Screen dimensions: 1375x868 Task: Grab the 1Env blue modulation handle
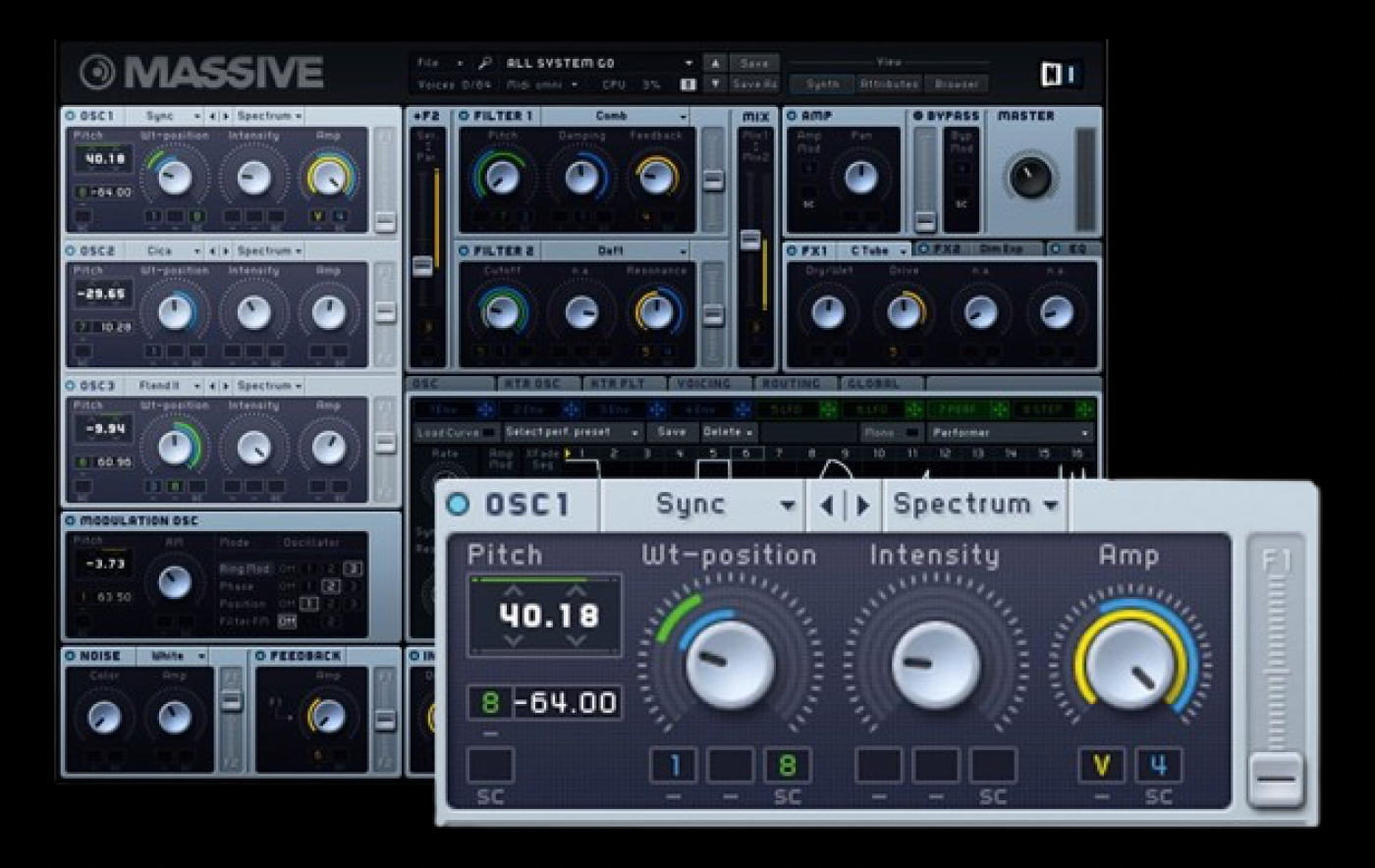point(485,409)
